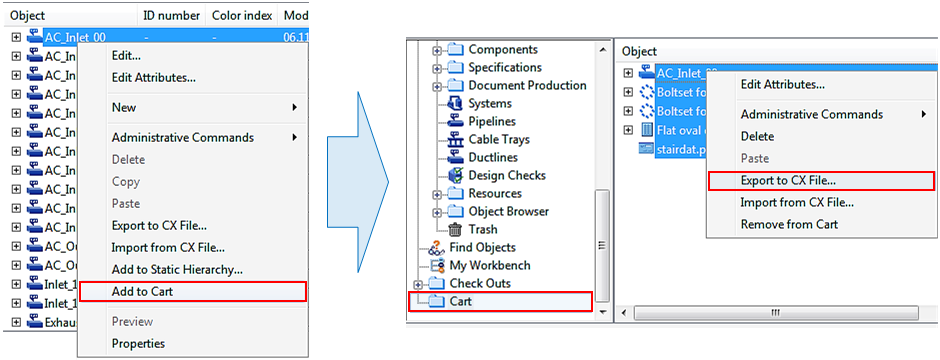Viewport: 940px width, 360px height.
Task: Open the Systems node icon in tree
Action: click(455, 104)
